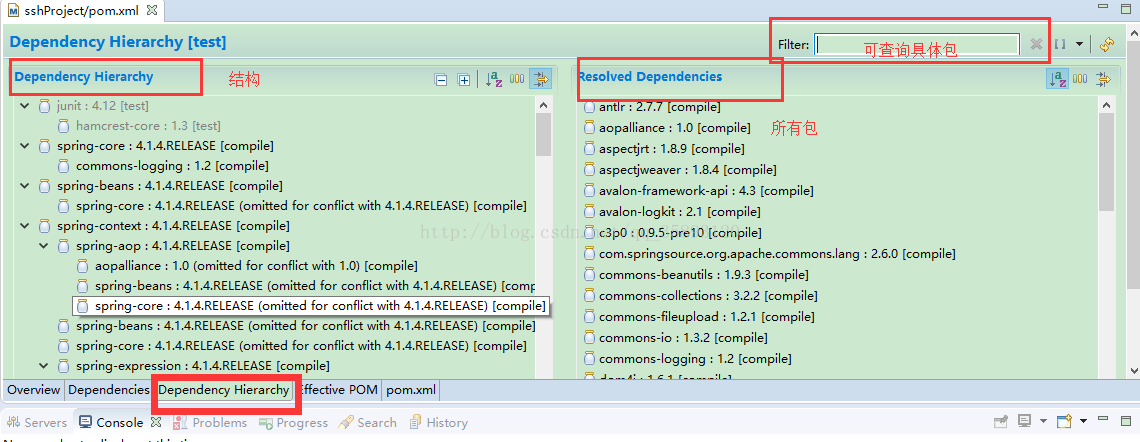Toggle Show GroupId in Dependency Hierarchy panel
Screen dimensions: 1140x442
point(517,79)
